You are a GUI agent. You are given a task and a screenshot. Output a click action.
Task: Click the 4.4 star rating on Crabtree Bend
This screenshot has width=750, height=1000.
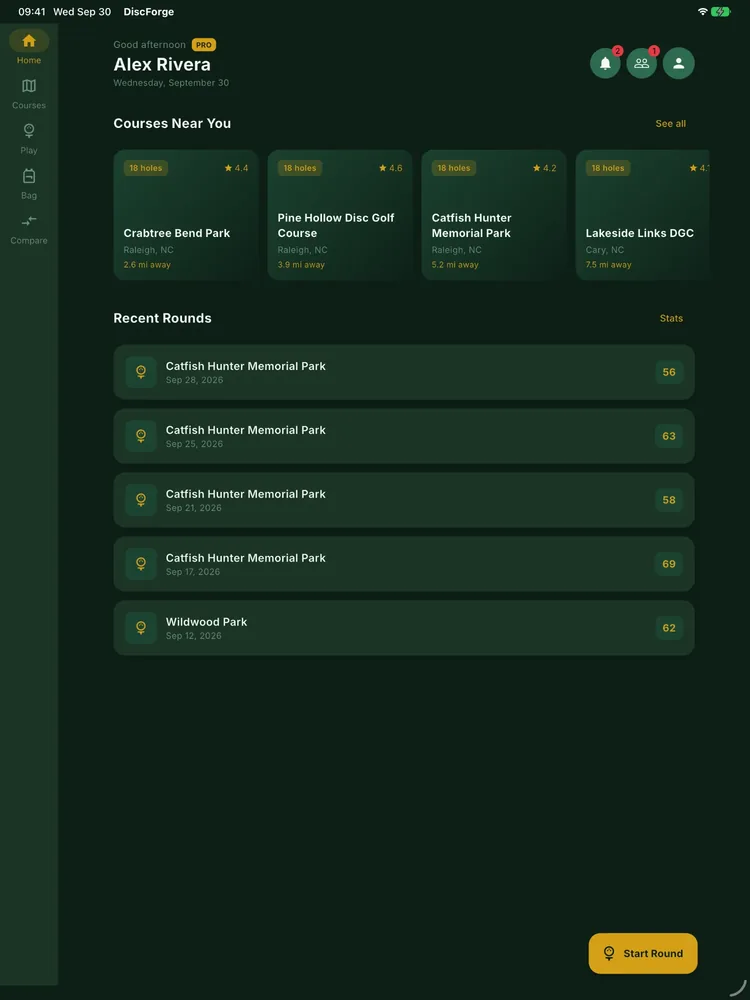pyautogui.click(x=236, y=168)
